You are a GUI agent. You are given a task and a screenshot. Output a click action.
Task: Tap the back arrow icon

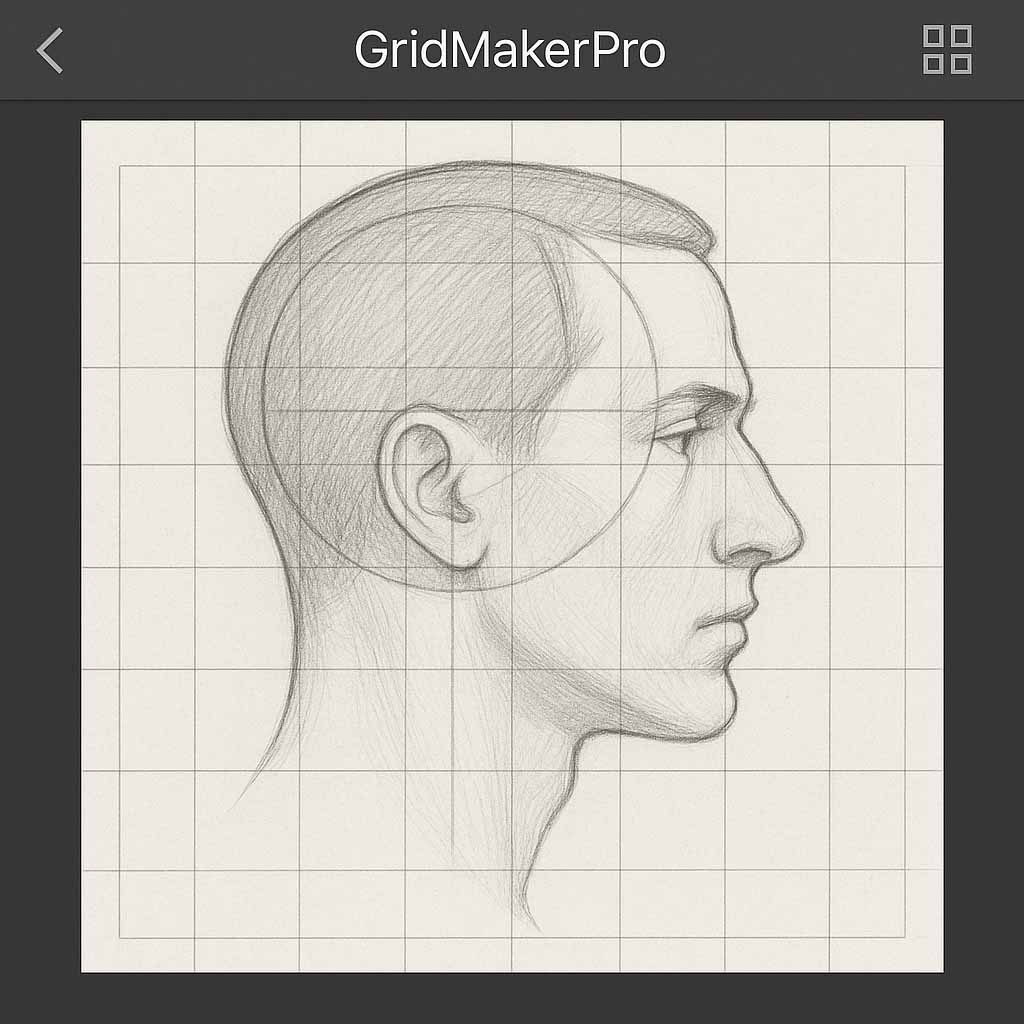(50, 50)
